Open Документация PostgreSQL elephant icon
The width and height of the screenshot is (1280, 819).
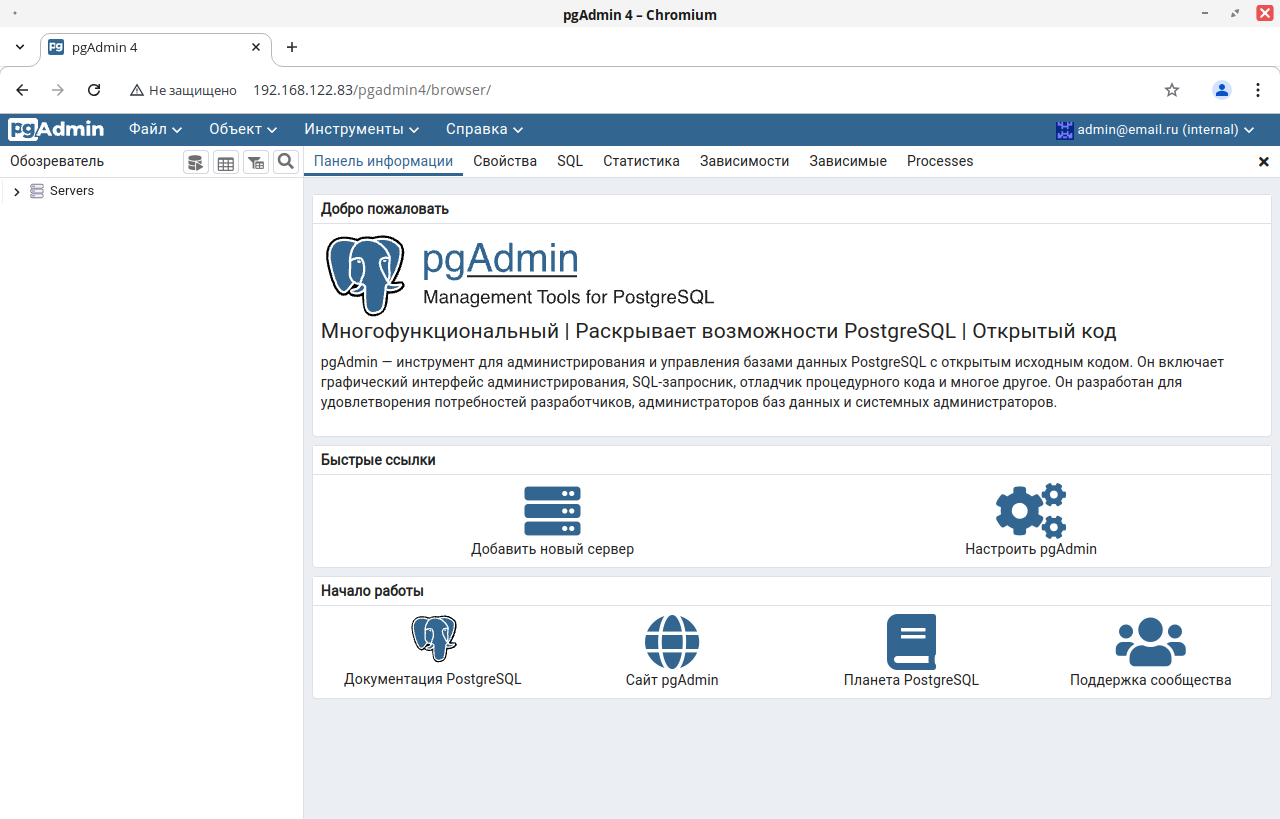433,640
